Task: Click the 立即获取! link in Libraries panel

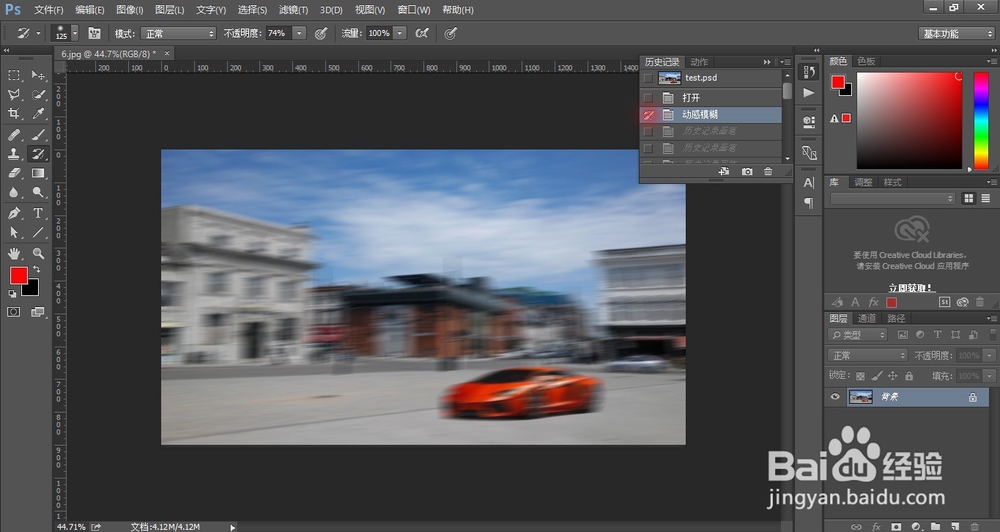Action: click(x=909, y=285)
